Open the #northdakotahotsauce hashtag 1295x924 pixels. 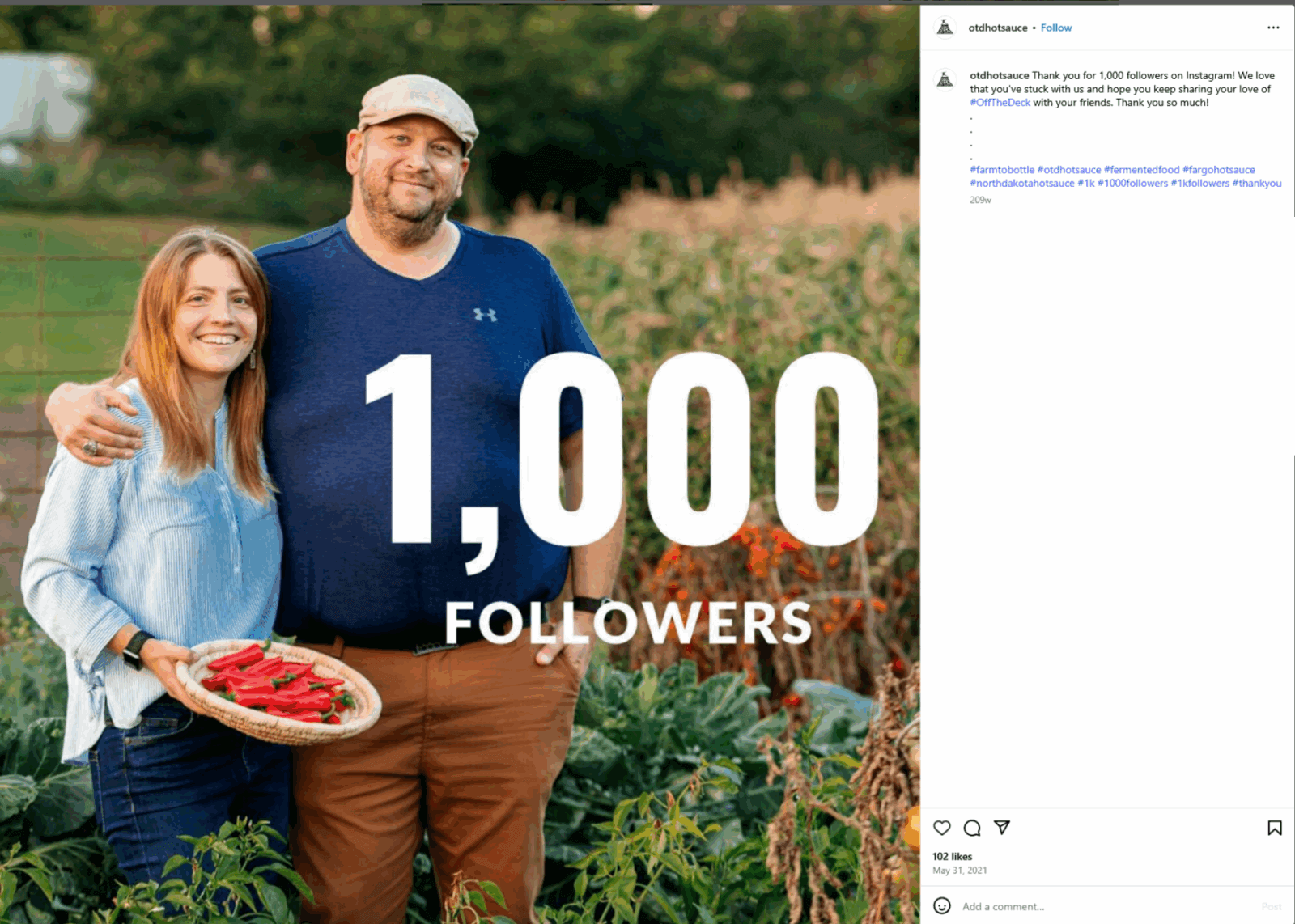coord(1022,184)
